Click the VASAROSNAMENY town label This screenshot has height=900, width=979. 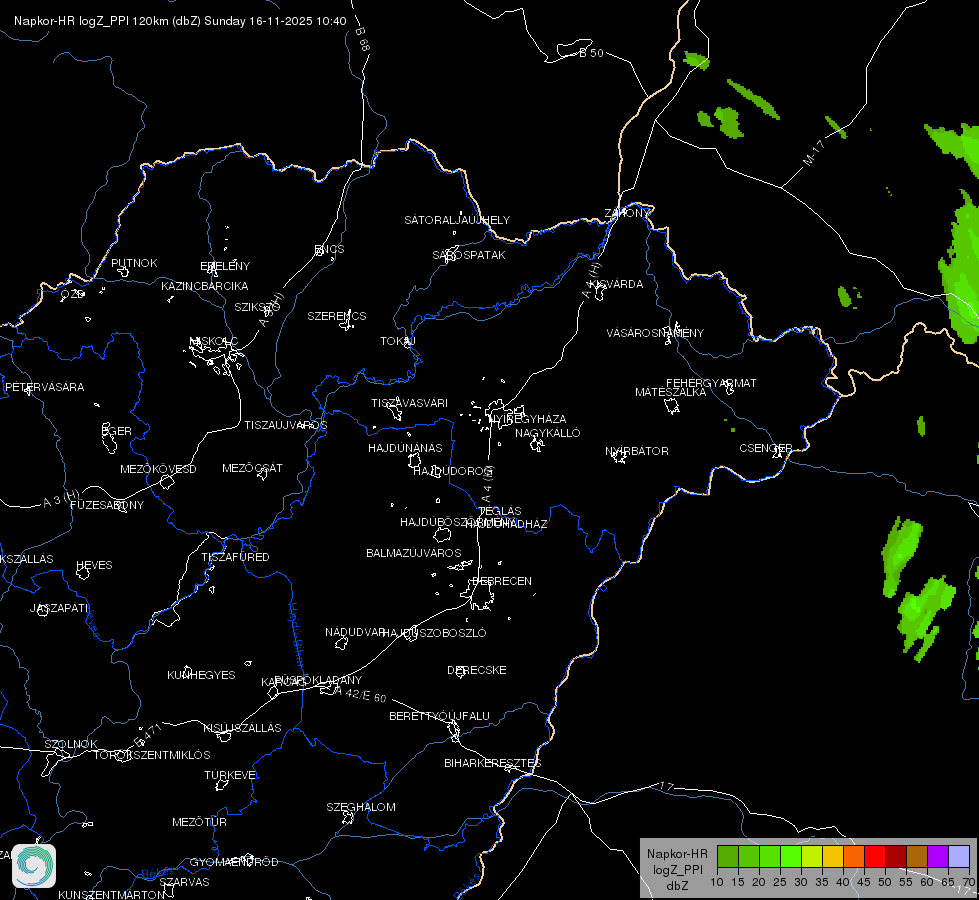[655, 333]
